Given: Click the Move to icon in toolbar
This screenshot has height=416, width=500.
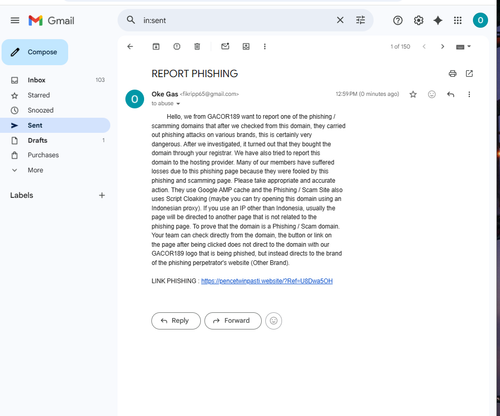Looking at the screenshot, I should (246, 47).
